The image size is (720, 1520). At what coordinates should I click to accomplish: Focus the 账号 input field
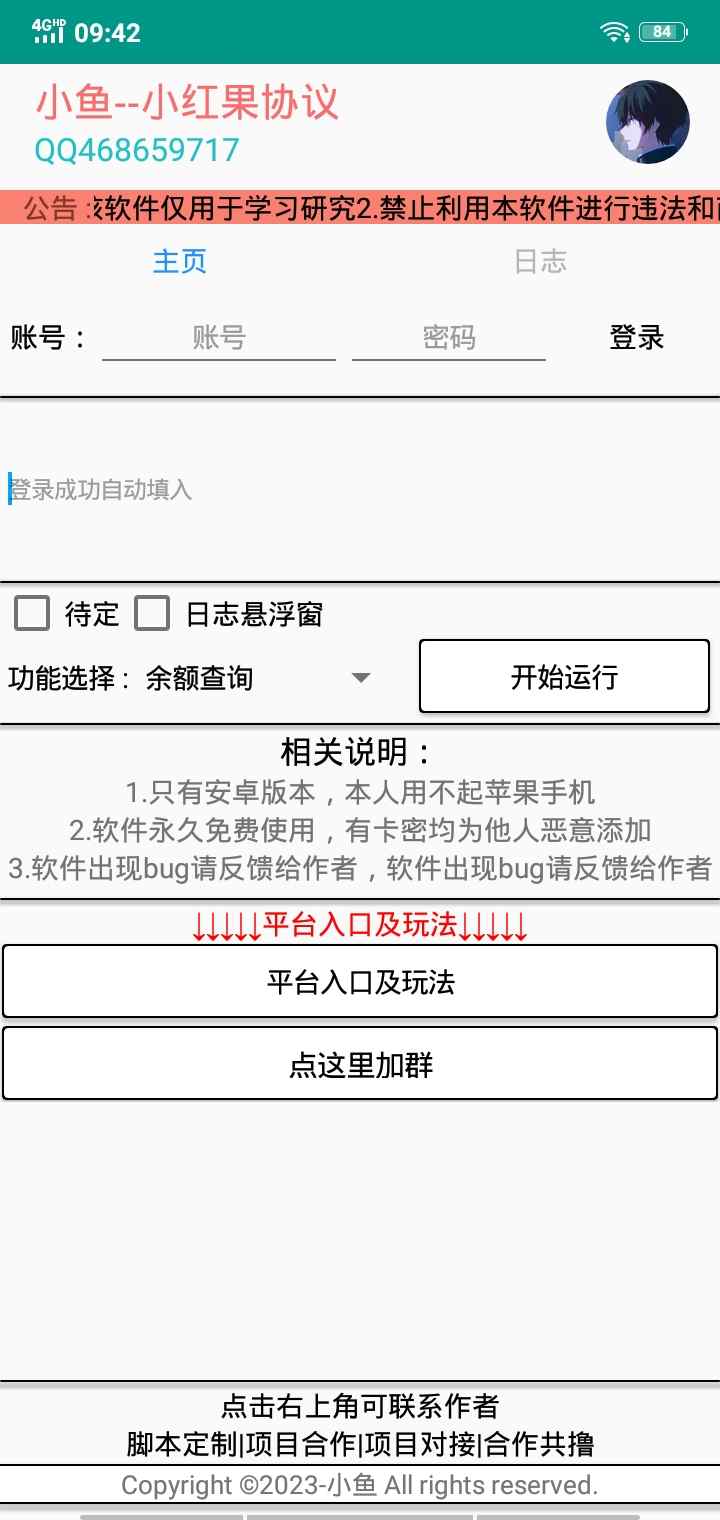point(219,338)
